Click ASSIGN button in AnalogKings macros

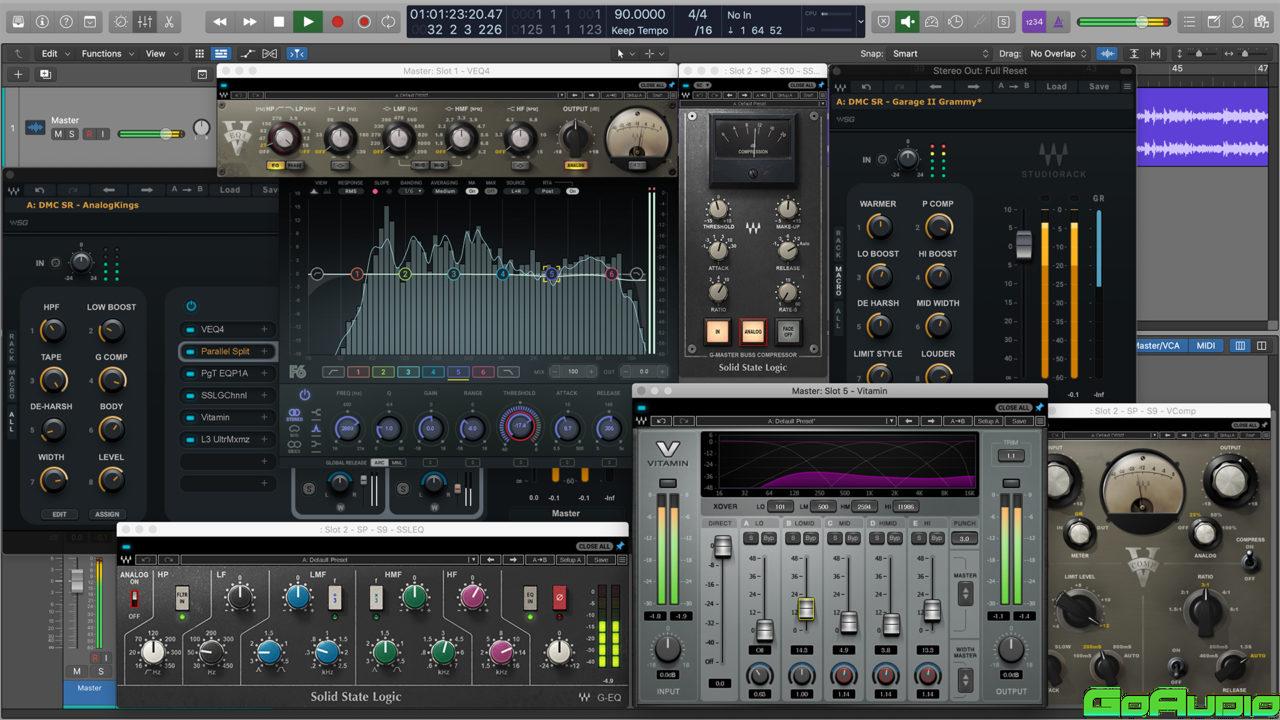click(x=107, y=514)
